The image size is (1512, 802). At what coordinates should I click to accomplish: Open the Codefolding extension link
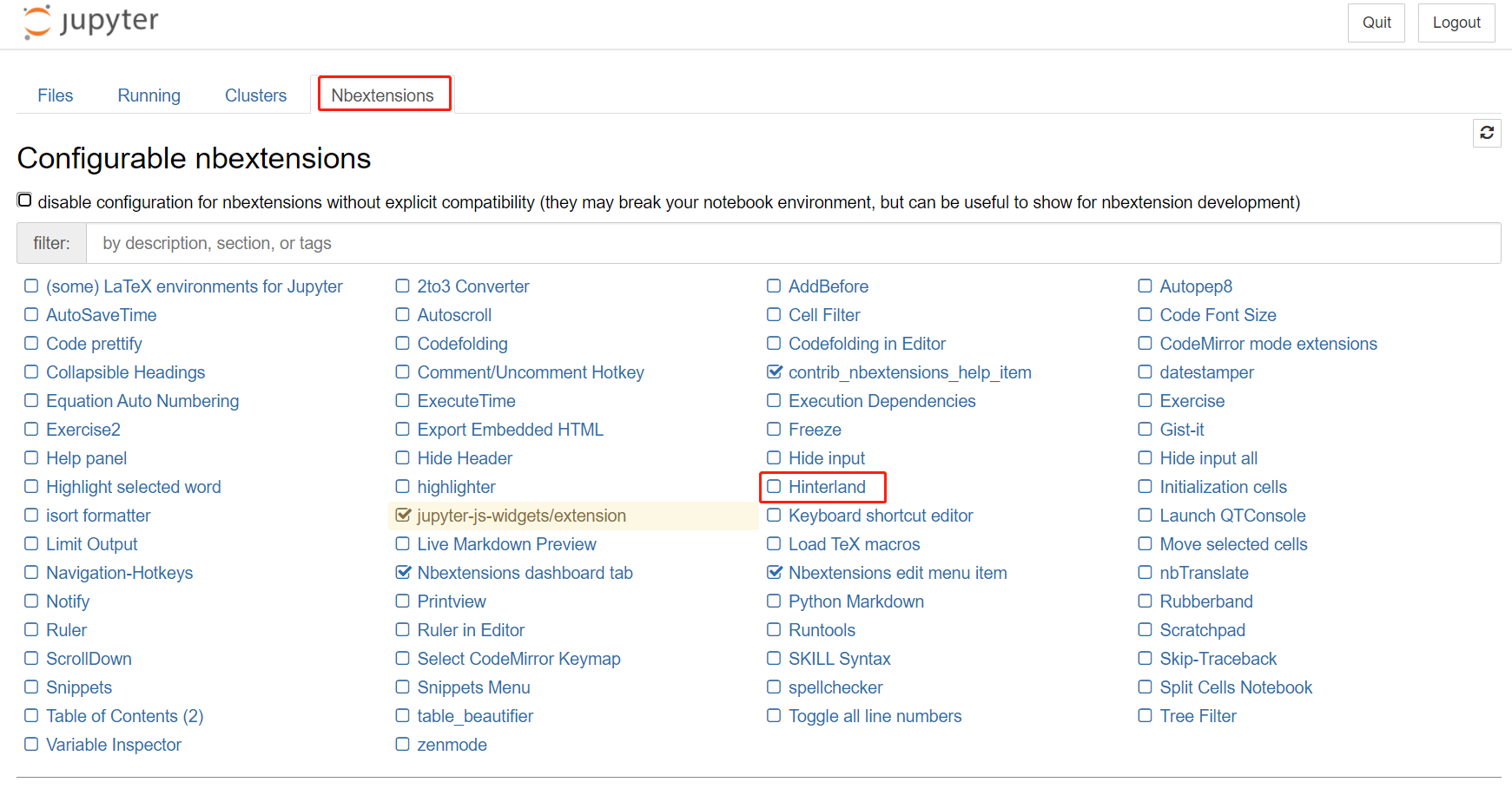click(462, 344)
